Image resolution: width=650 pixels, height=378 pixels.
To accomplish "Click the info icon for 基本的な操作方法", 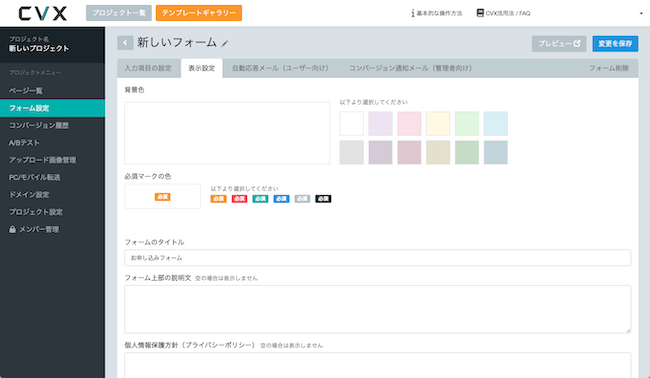I will click(x=413, y=13).
